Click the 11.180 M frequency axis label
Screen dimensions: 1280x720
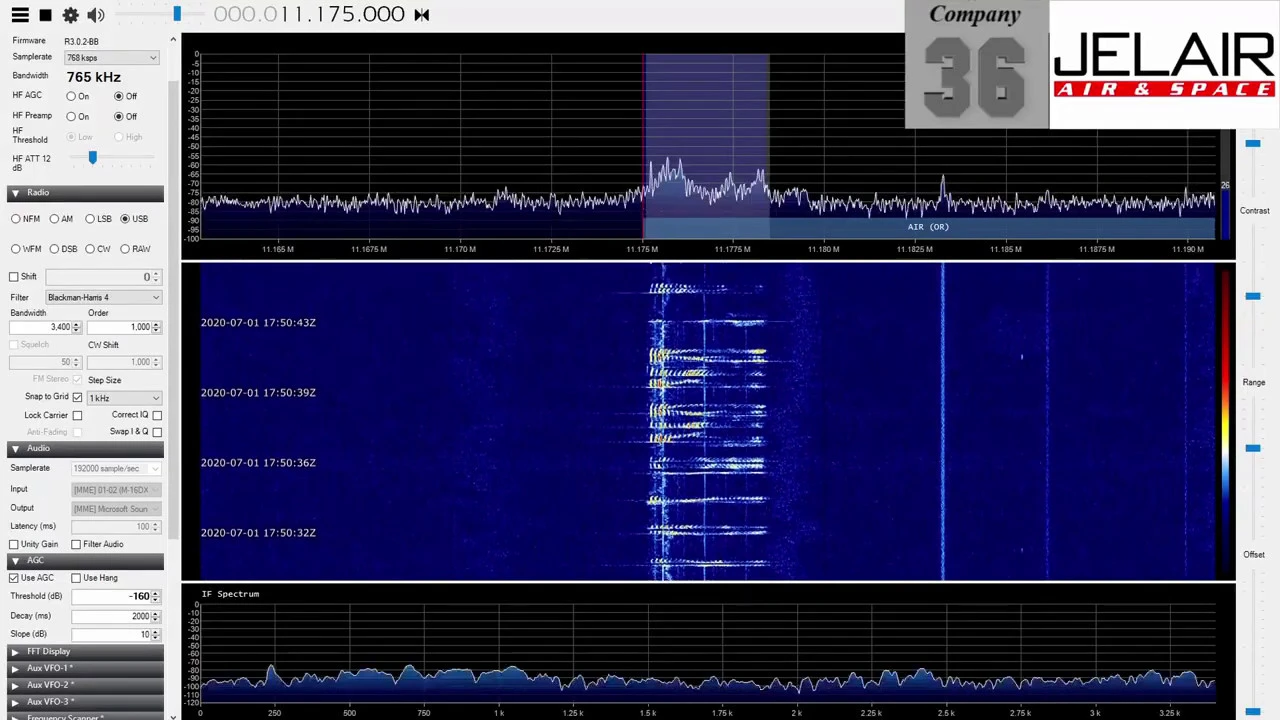point(823,249)
